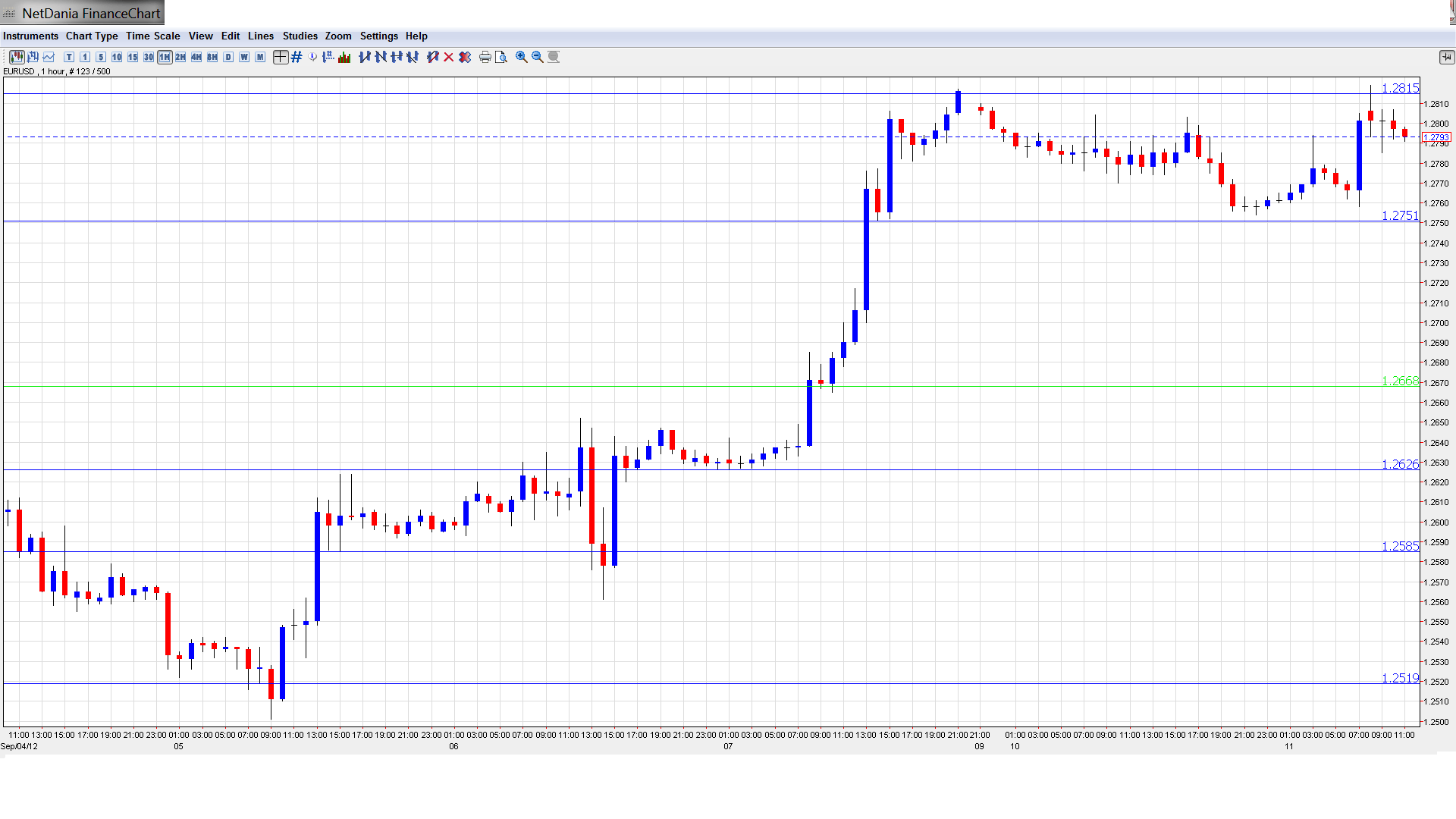The image size is (1456, 819).
Task: Open the Settings menu
Action: pos(378,36)
